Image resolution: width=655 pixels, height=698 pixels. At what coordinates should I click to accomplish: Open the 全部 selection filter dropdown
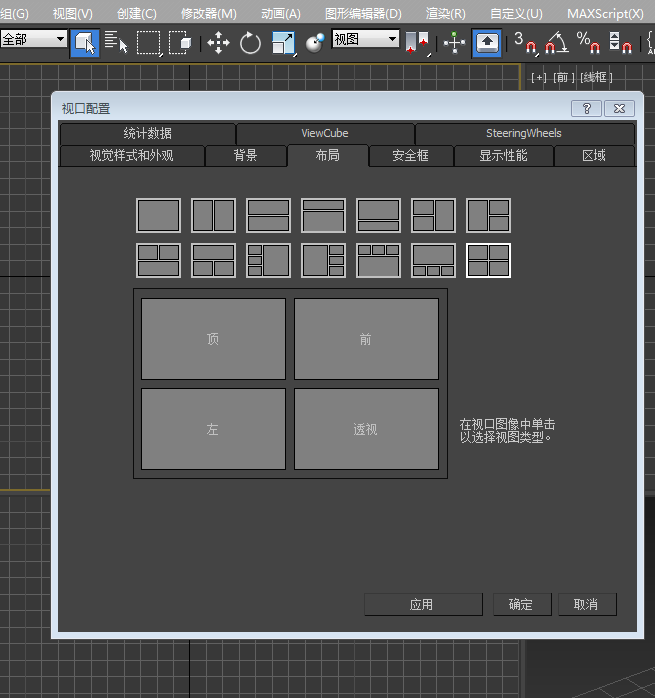(x=34, y=39)
